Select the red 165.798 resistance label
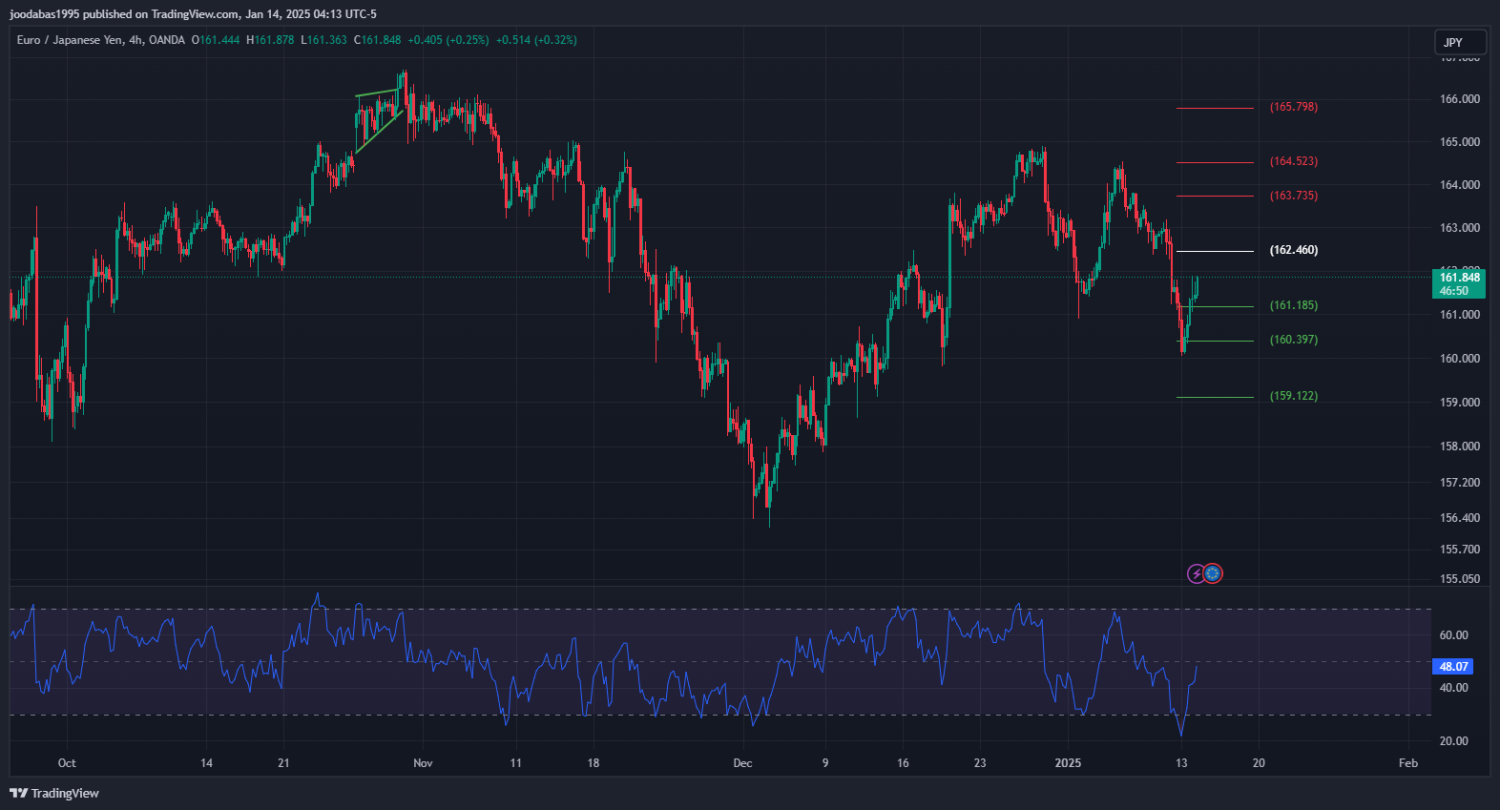This screenshot has width=1500, height=810. point(1293,107)
